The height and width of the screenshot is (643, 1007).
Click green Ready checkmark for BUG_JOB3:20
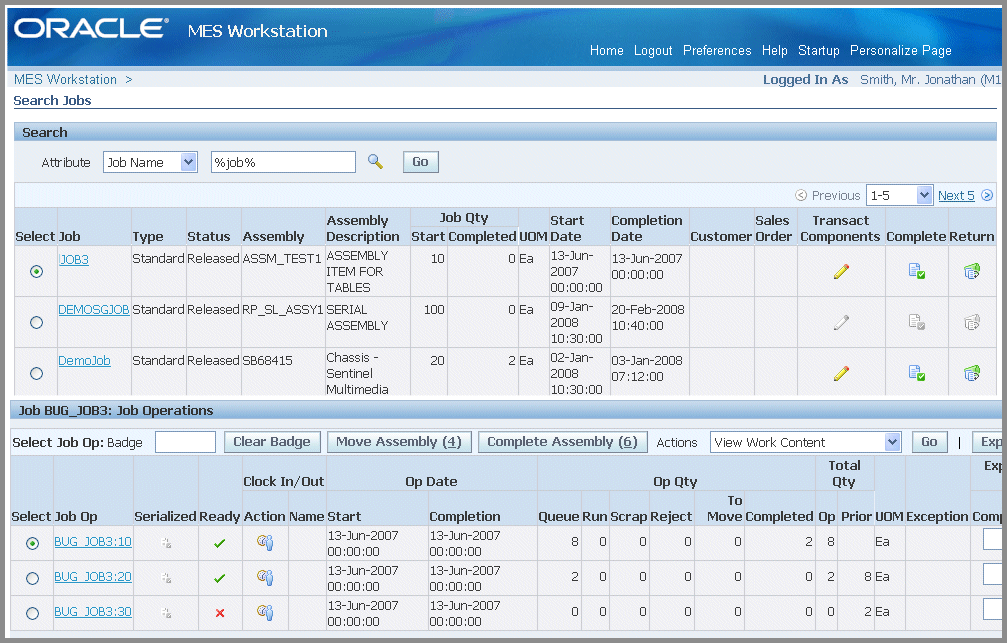(x=220, y=578)
